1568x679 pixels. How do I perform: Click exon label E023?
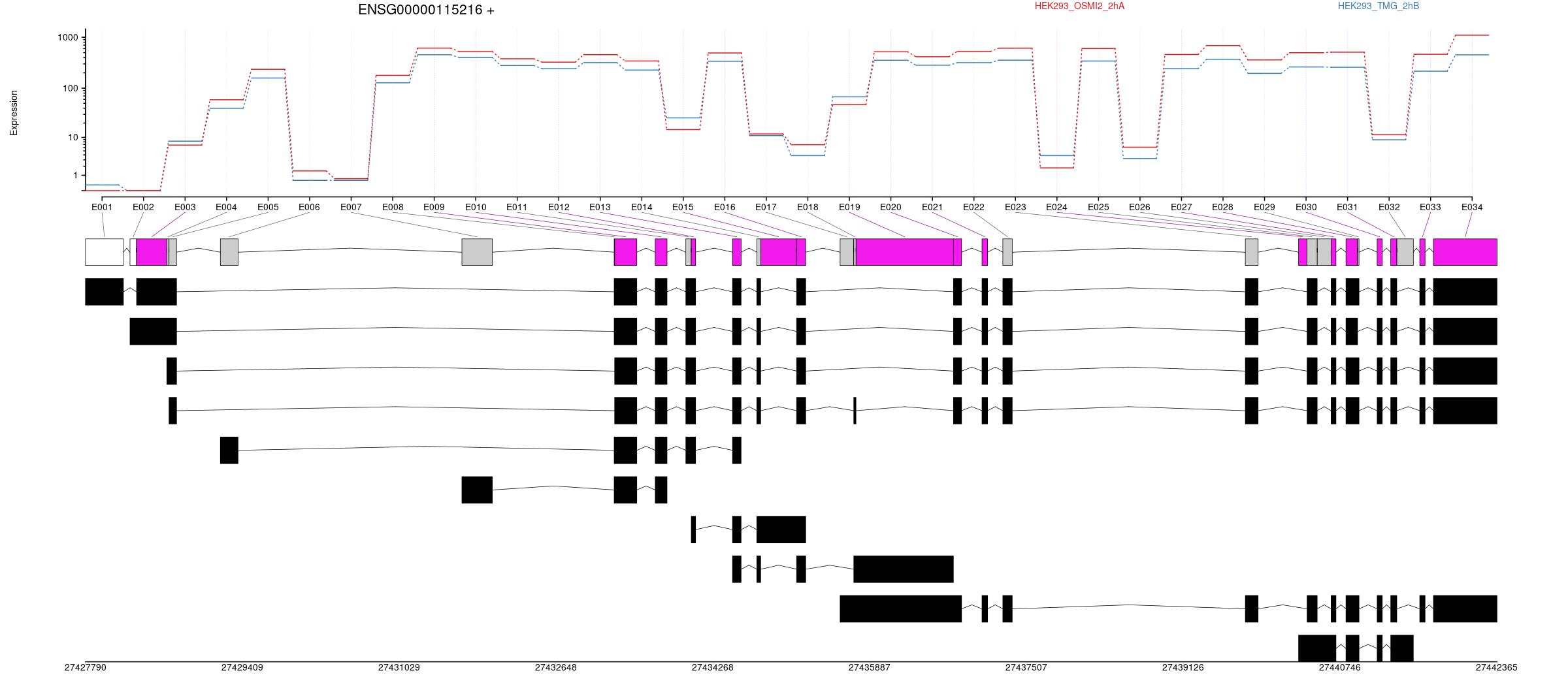coord(1015,207)
